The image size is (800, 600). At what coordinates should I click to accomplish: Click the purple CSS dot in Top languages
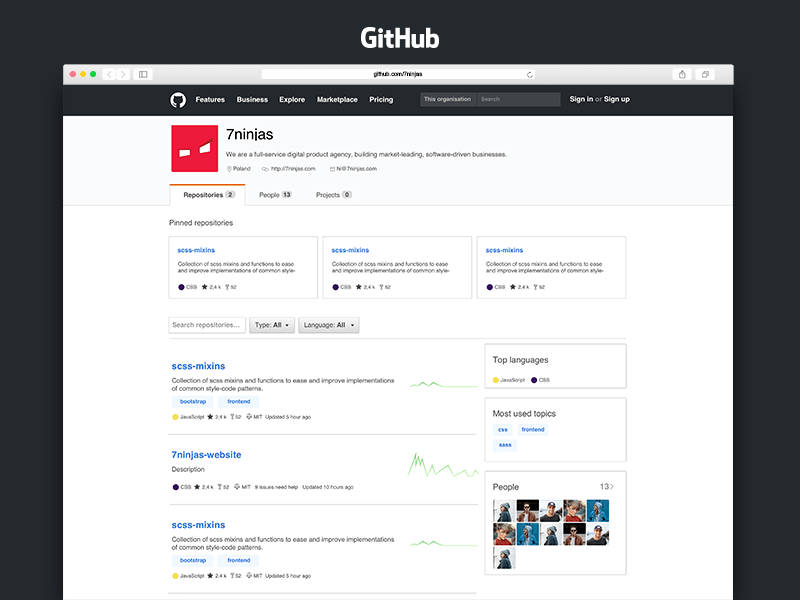point(534,380)
